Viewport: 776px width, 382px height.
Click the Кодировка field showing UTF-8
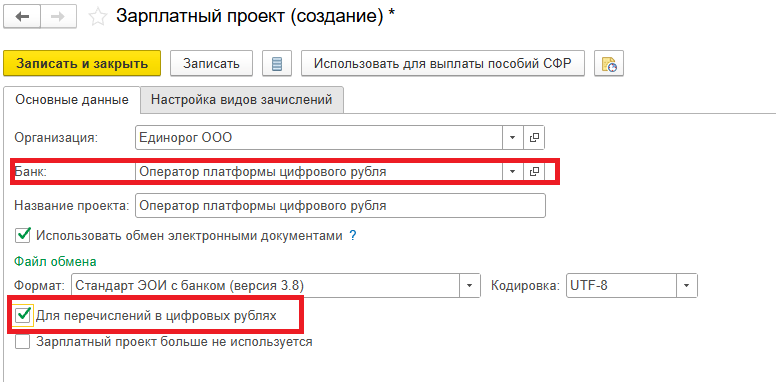(x=621, y=286)
